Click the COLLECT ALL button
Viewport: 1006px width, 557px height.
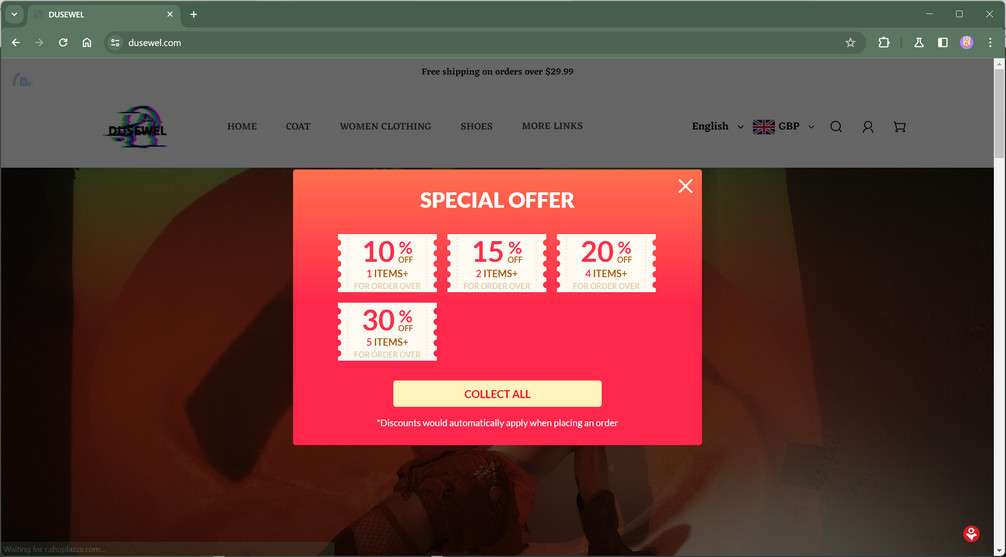(x=497, y=393)
